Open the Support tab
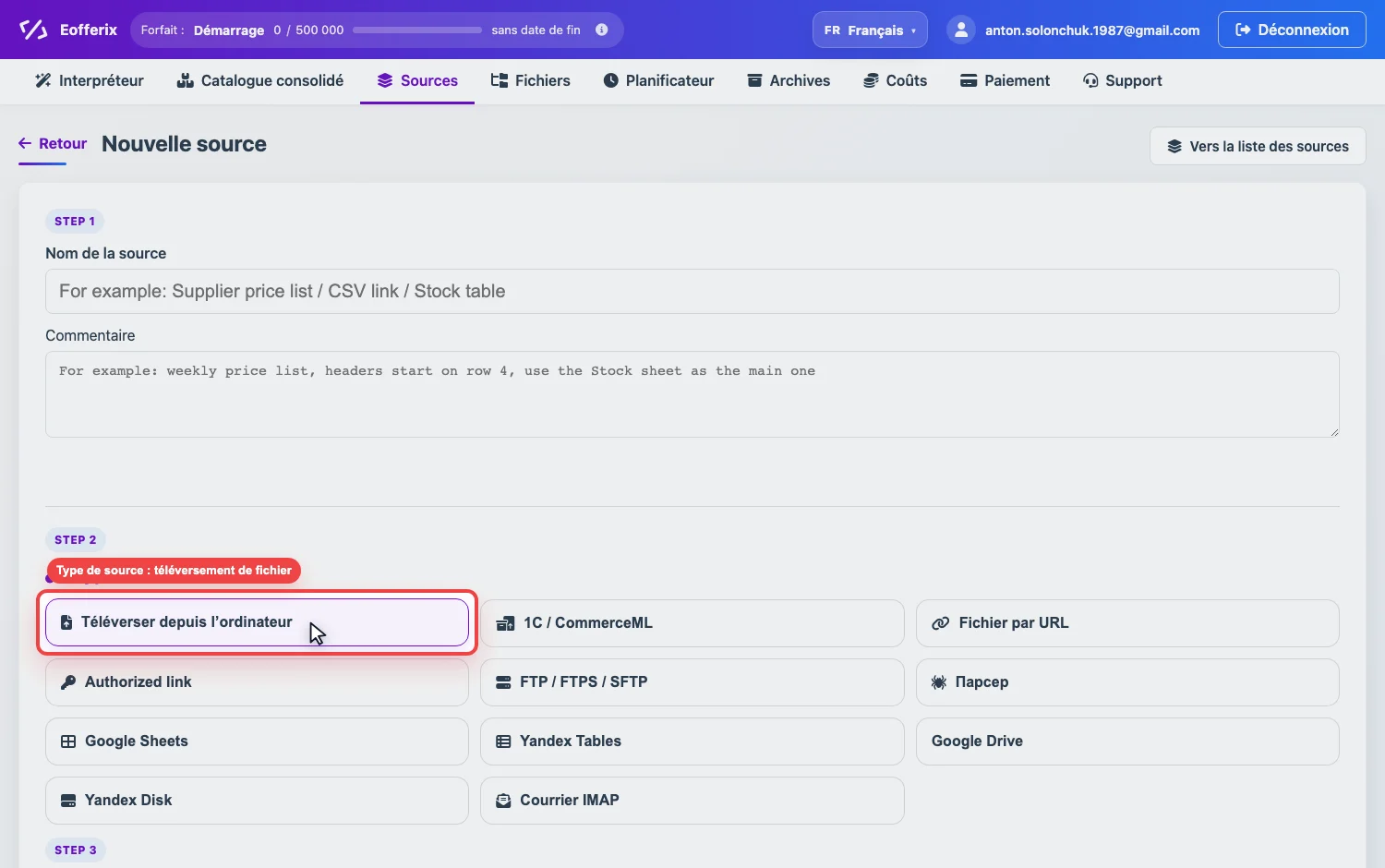The height and width of the screenshot is (868, 1385). tap(1123, 80)
